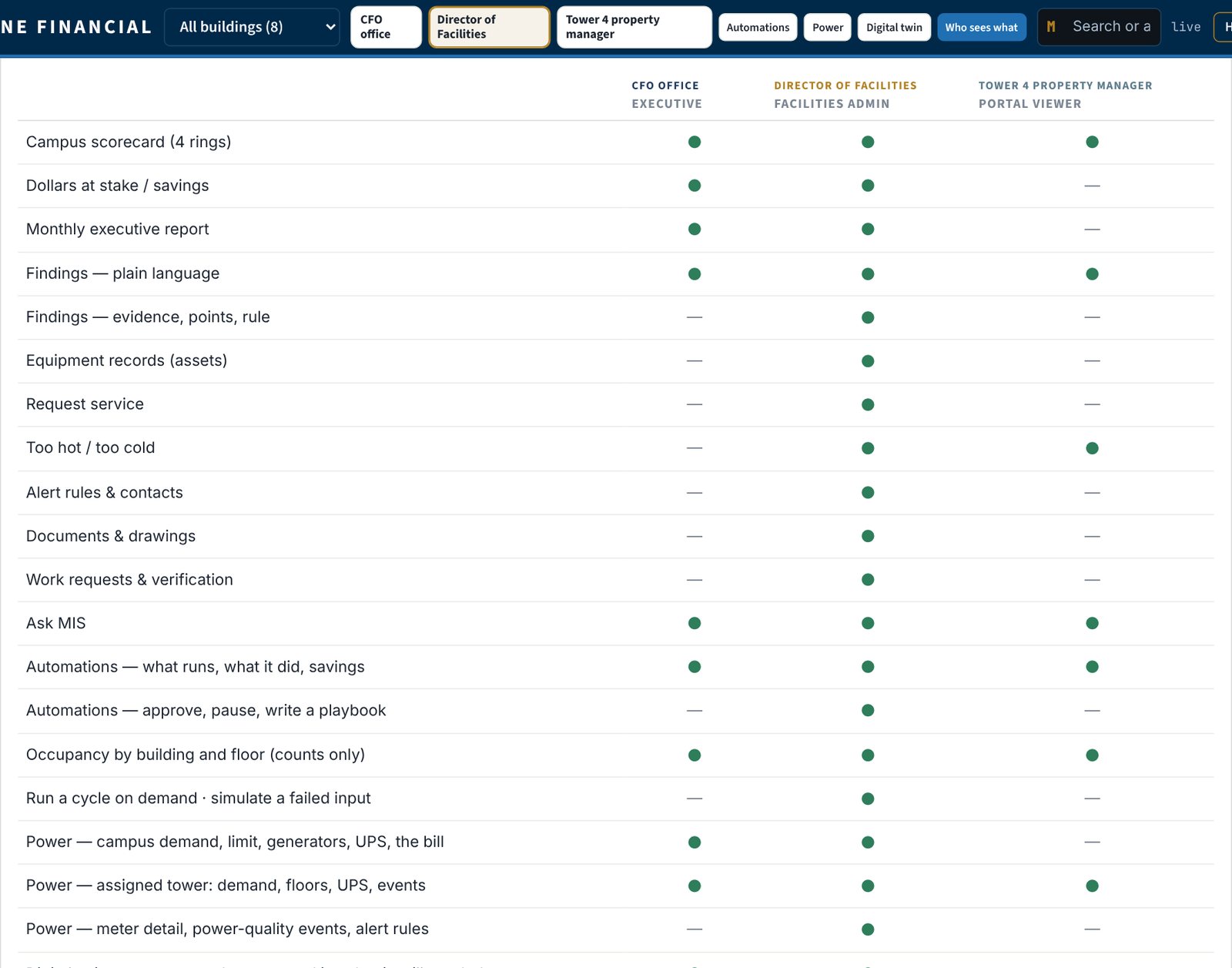Click the Request service row label
1232x968 pixels.
[85, 404]
